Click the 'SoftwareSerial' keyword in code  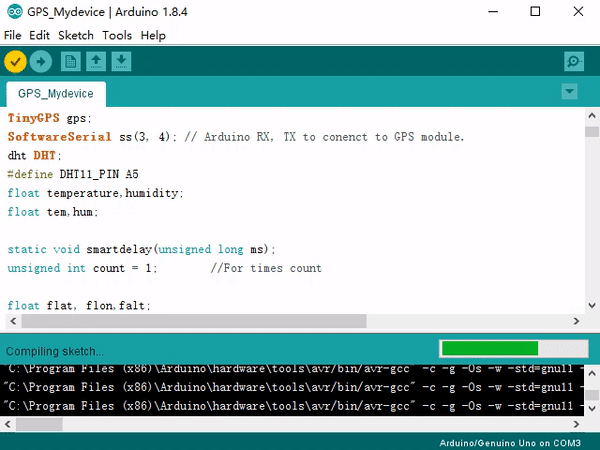(x=59, y=137)
